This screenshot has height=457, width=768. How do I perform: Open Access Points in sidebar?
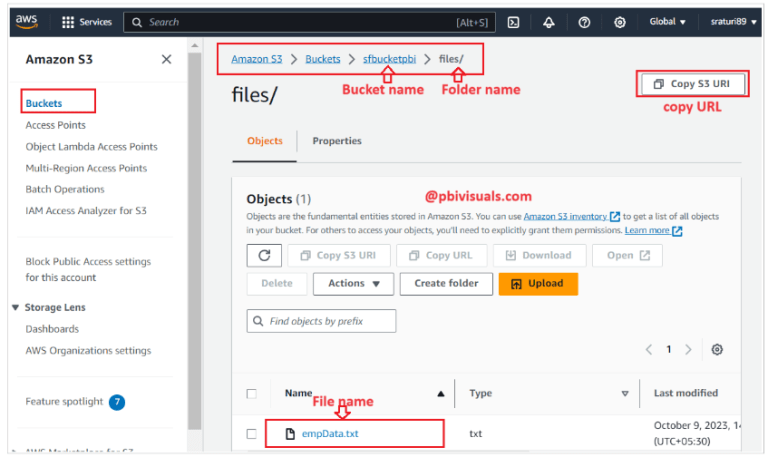55,125
